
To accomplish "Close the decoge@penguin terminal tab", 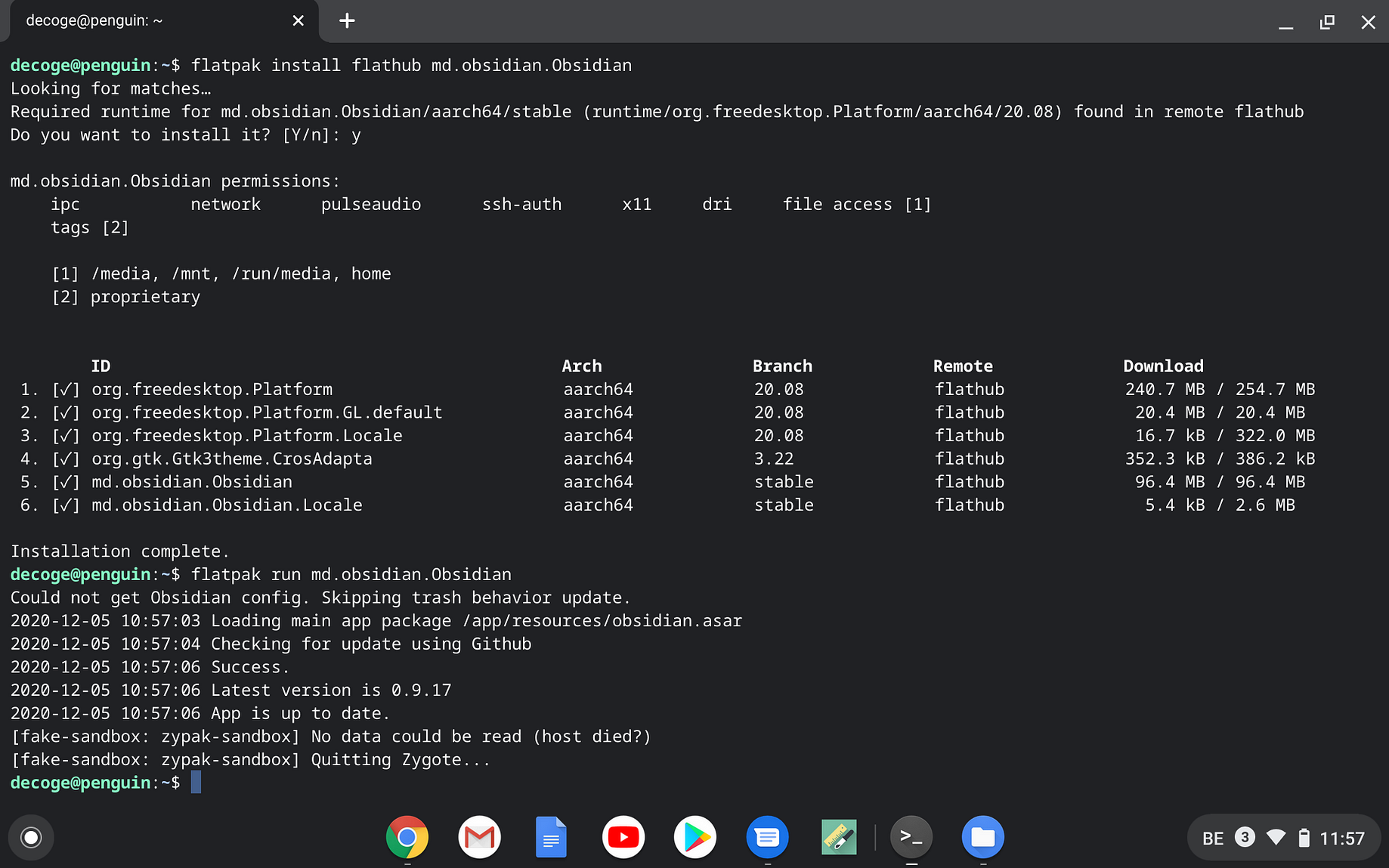I will [298, 20].
